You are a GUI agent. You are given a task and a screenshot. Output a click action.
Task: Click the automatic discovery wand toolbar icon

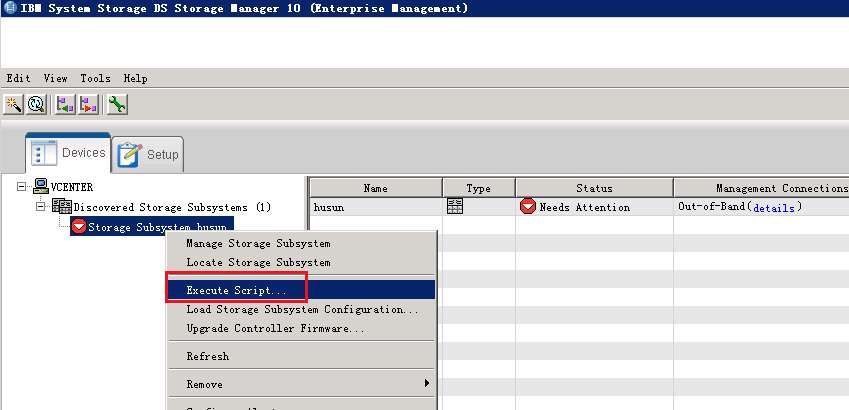tap(13, 103)
